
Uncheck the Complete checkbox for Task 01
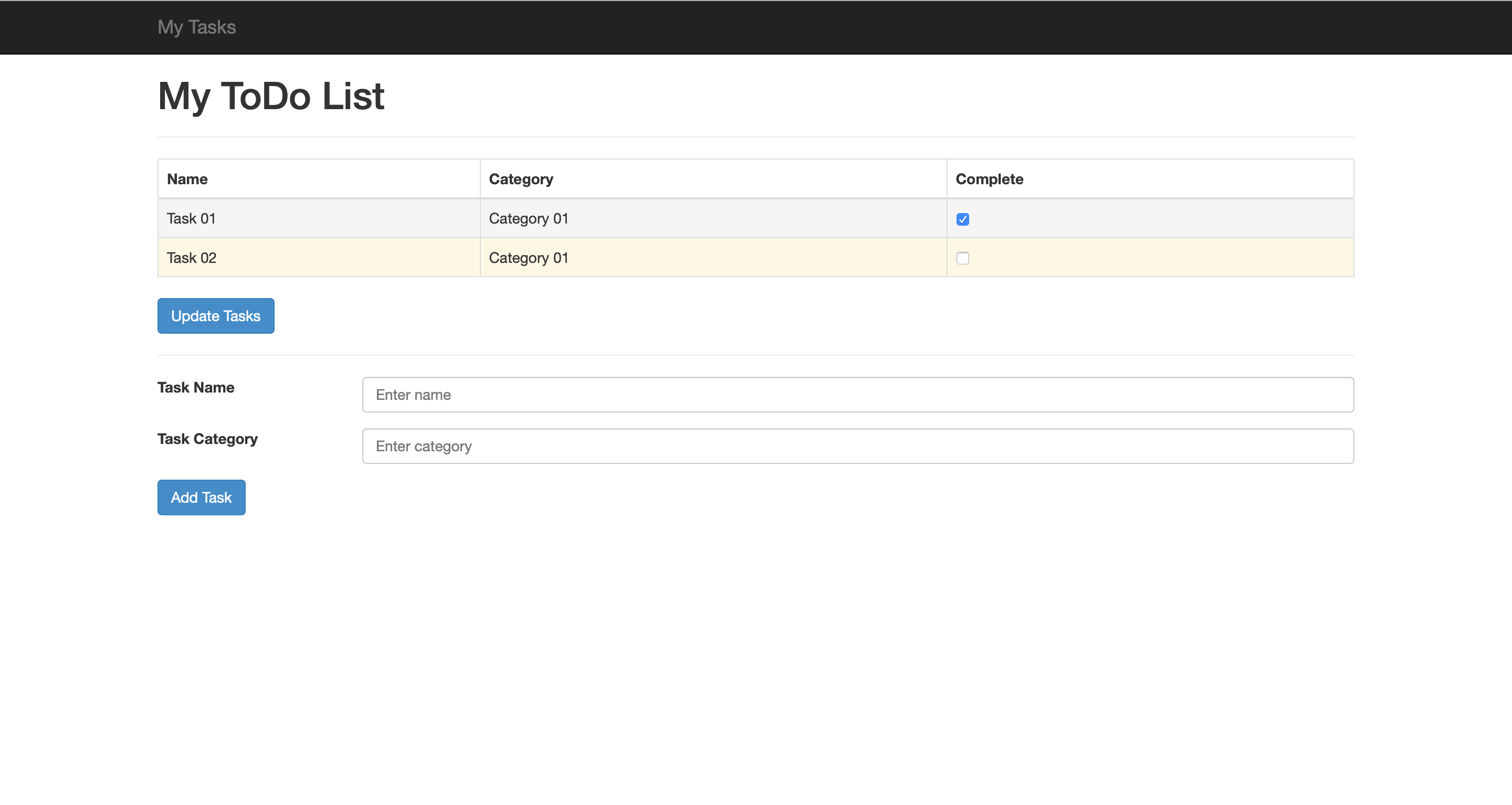click(963, 219)
